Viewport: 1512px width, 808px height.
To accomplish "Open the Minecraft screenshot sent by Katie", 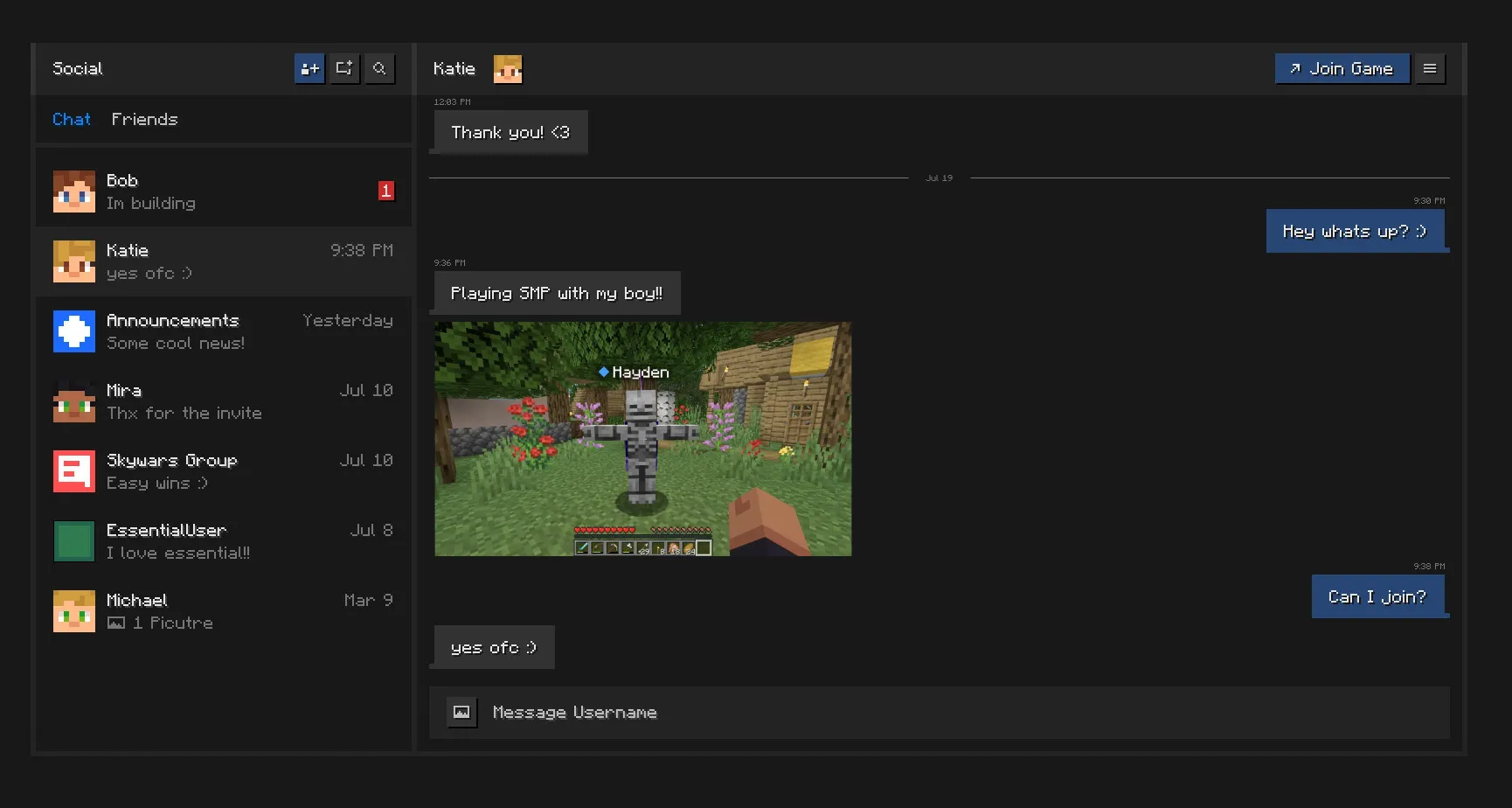I will (642, 439).
